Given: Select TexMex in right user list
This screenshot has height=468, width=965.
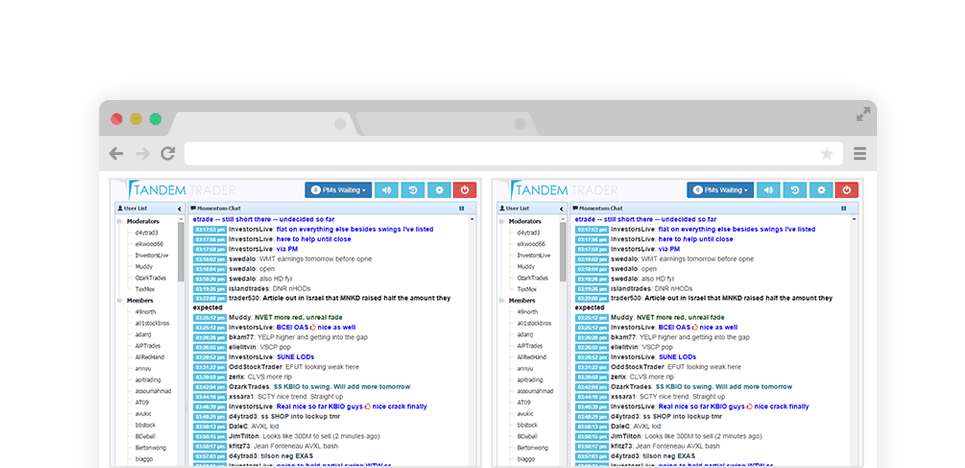Looking at the screenshot, I should [x=526, y=289].
